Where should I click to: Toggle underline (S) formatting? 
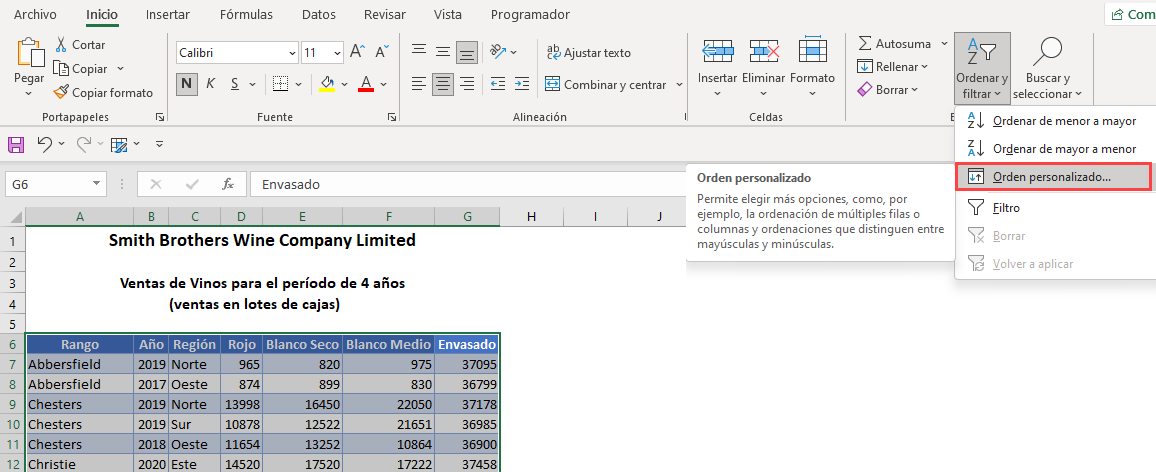pyautogui.click(x=234, y=83)
